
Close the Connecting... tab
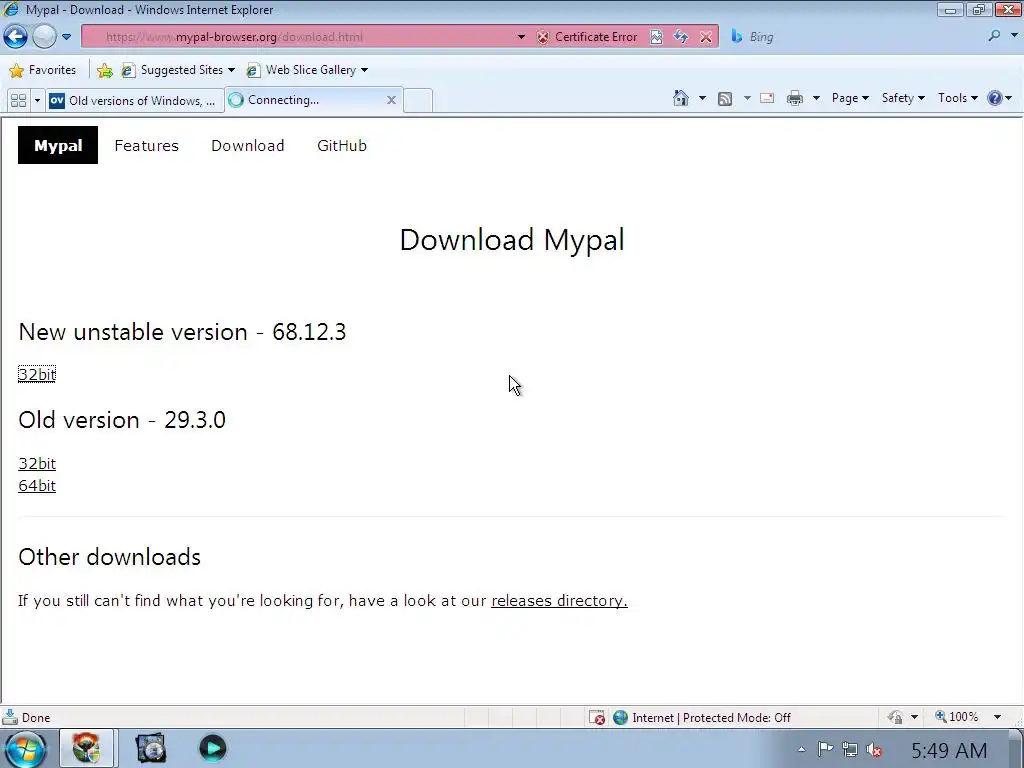[391, 100]
